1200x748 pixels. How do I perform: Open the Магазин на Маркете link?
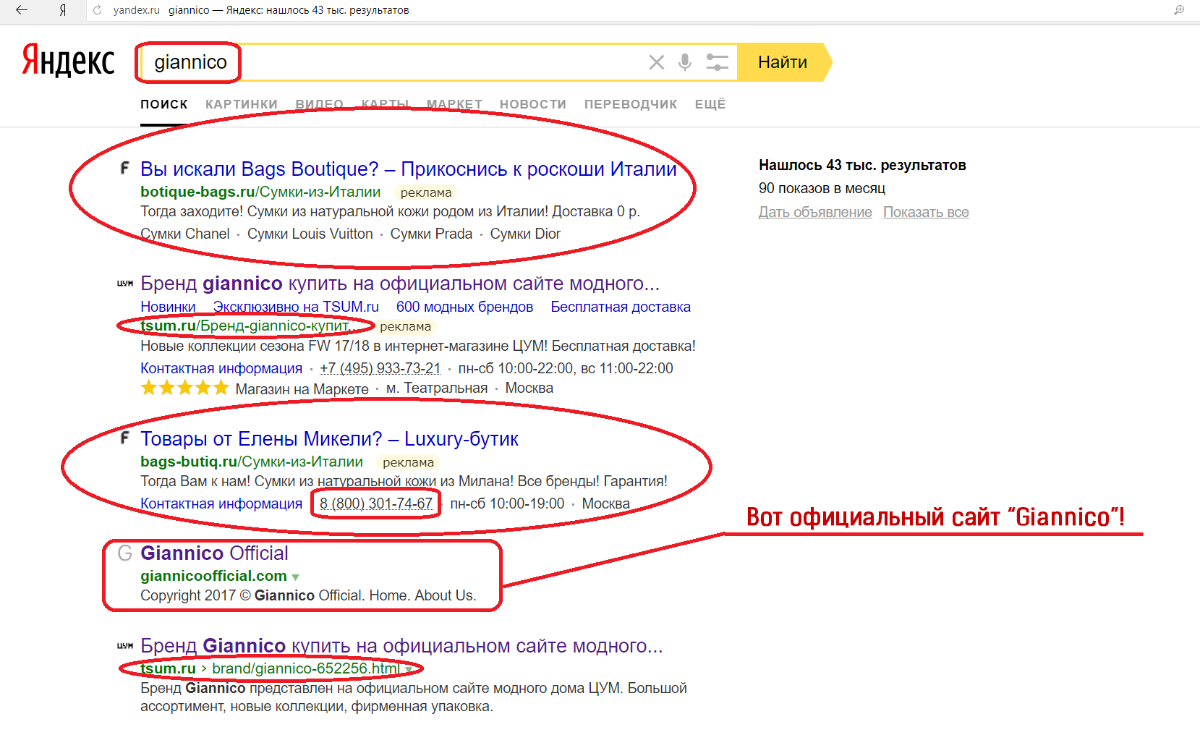304,388
